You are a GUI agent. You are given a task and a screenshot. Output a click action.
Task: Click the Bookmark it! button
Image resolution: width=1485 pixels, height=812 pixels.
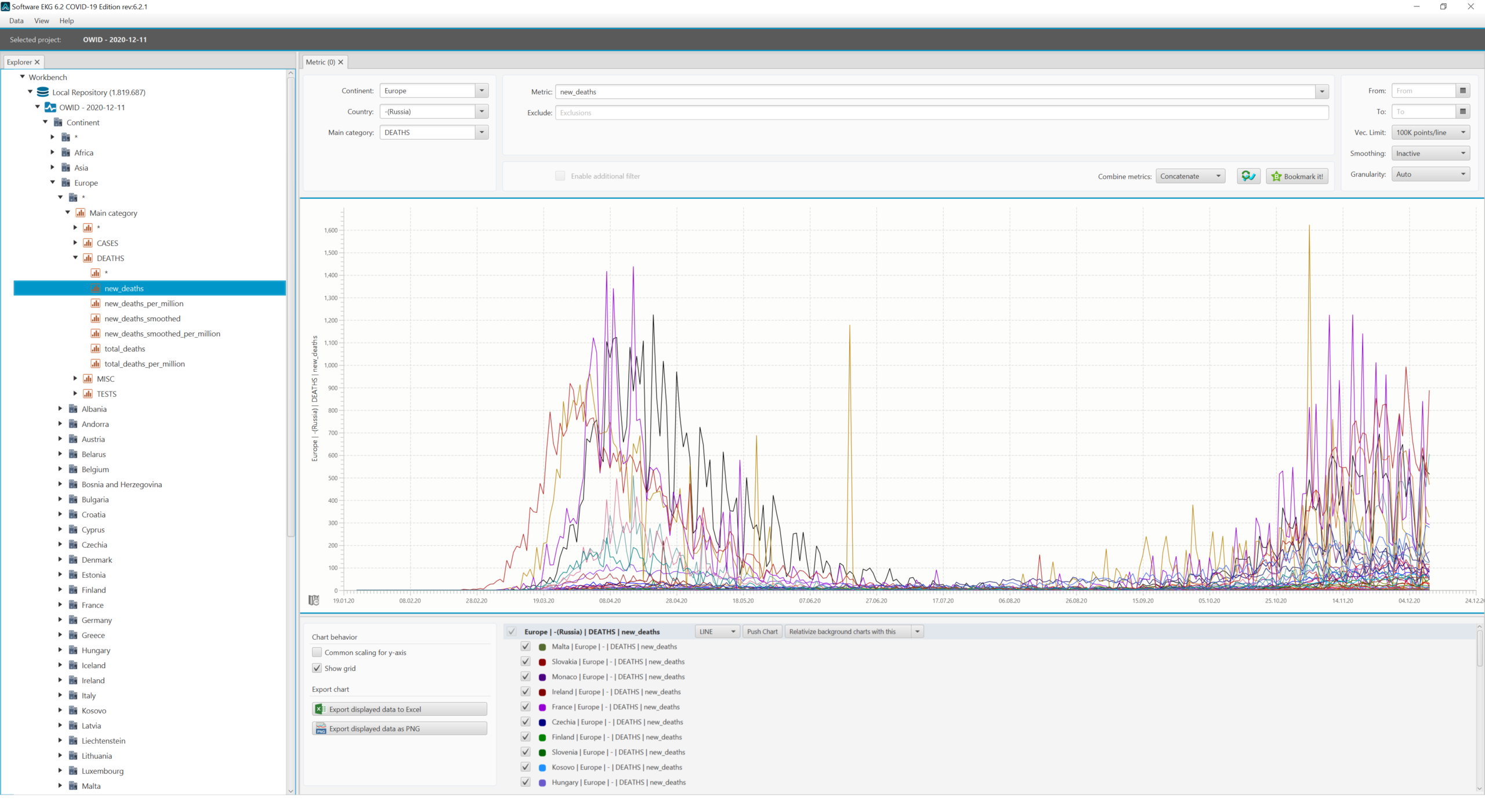click(x=1297, y=176)
